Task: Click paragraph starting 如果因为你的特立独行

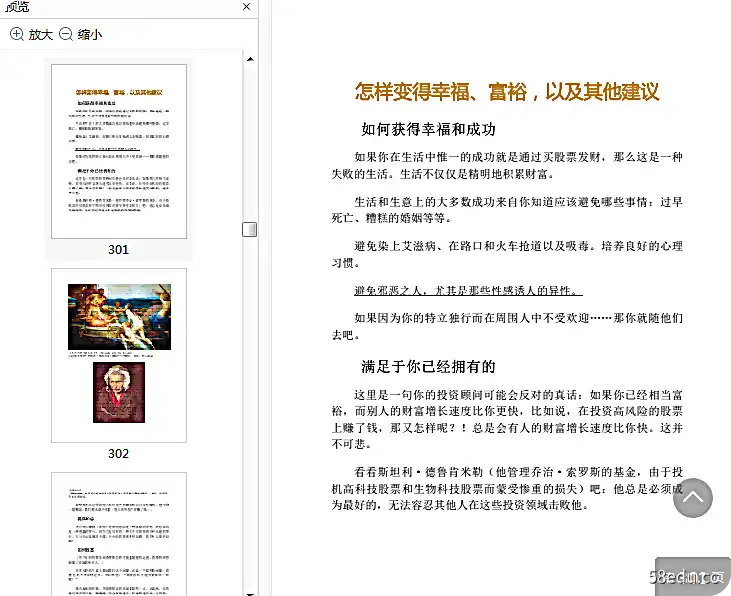Action: pos(507,326)
